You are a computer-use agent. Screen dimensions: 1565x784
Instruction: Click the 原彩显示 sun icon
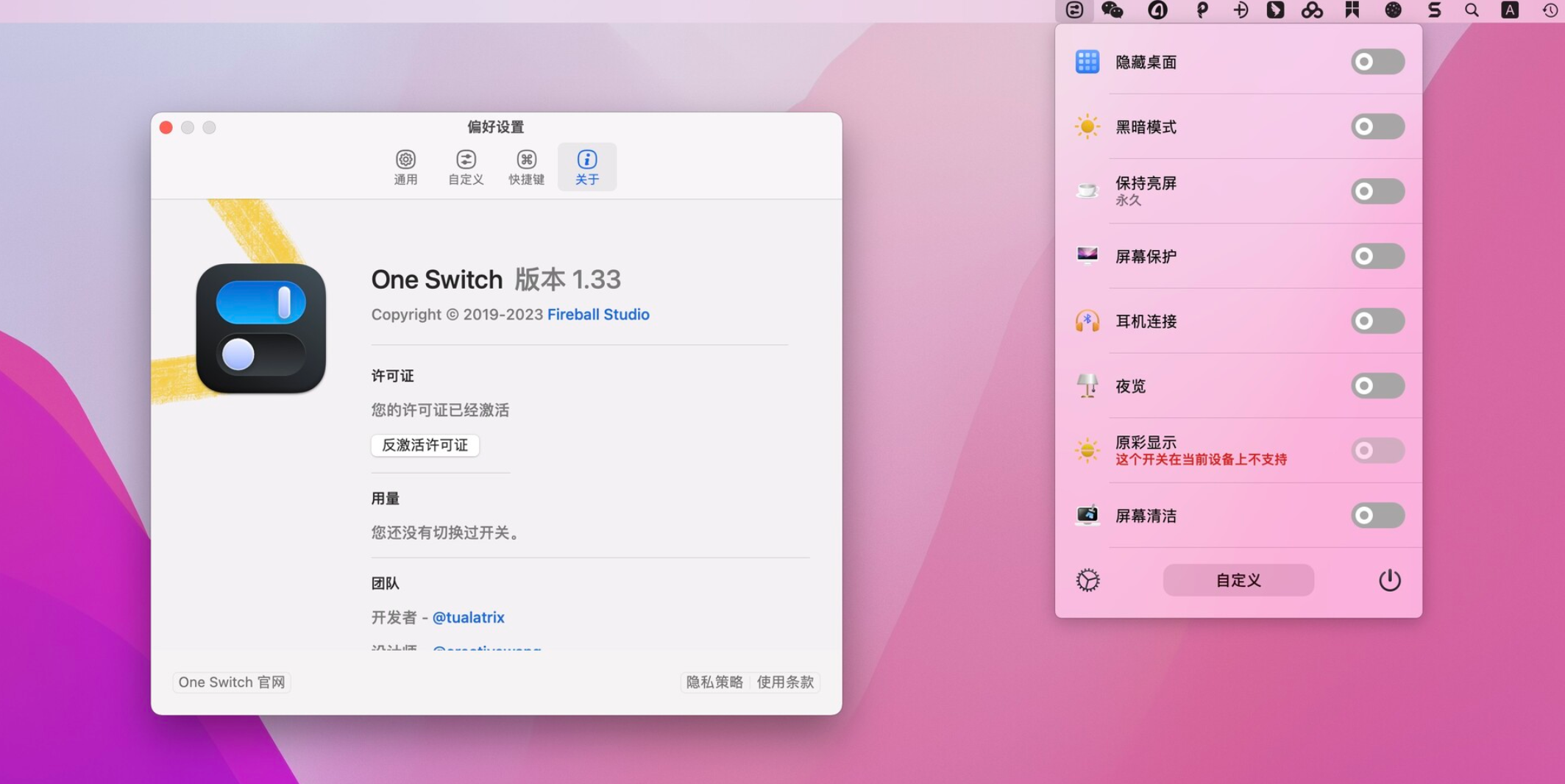(x=1087, y=450)
